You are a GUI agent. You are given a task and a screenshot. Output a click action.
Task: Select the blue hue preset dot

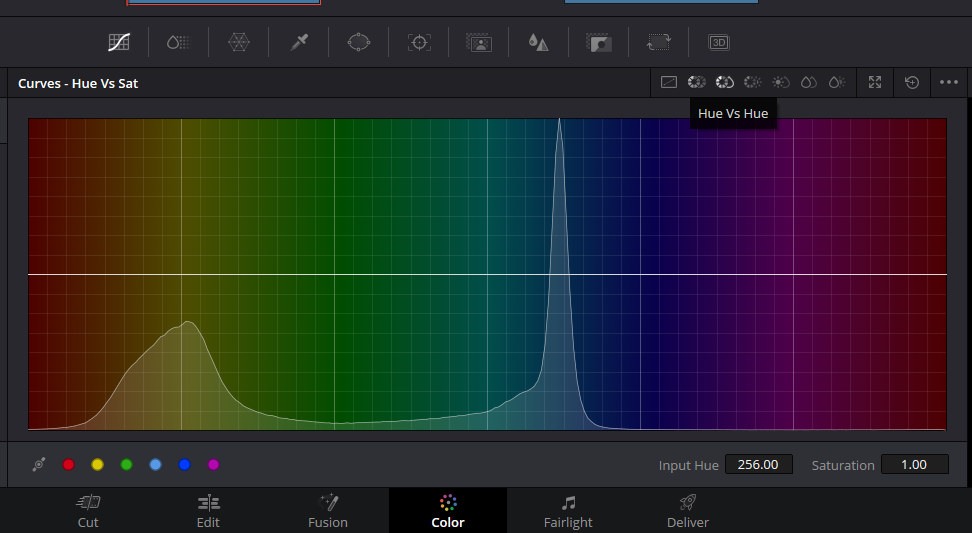point(184,464)
